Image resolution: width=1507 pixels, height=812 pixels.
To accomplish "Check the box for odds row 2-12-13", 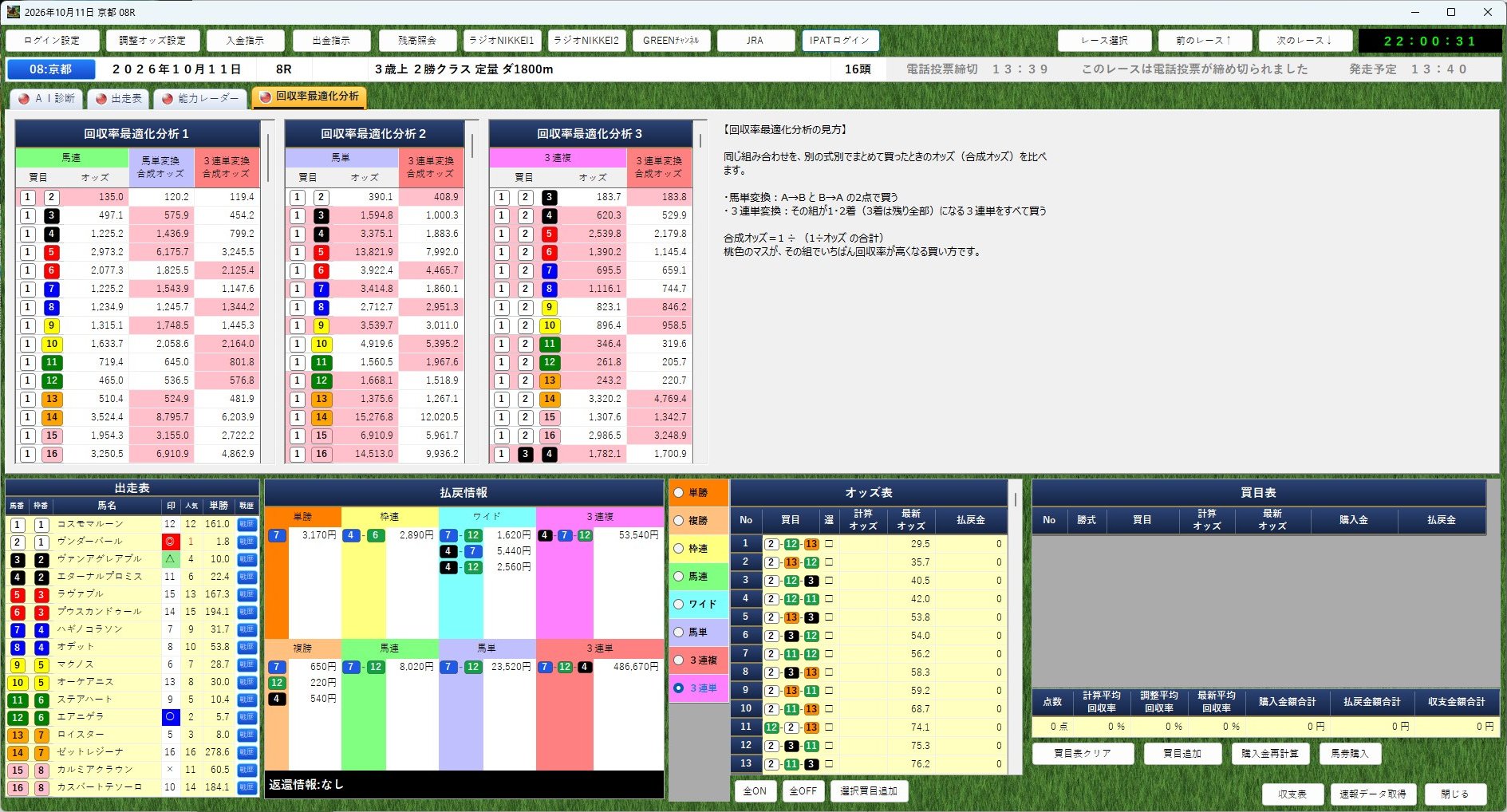I will (x=829, y=544).
